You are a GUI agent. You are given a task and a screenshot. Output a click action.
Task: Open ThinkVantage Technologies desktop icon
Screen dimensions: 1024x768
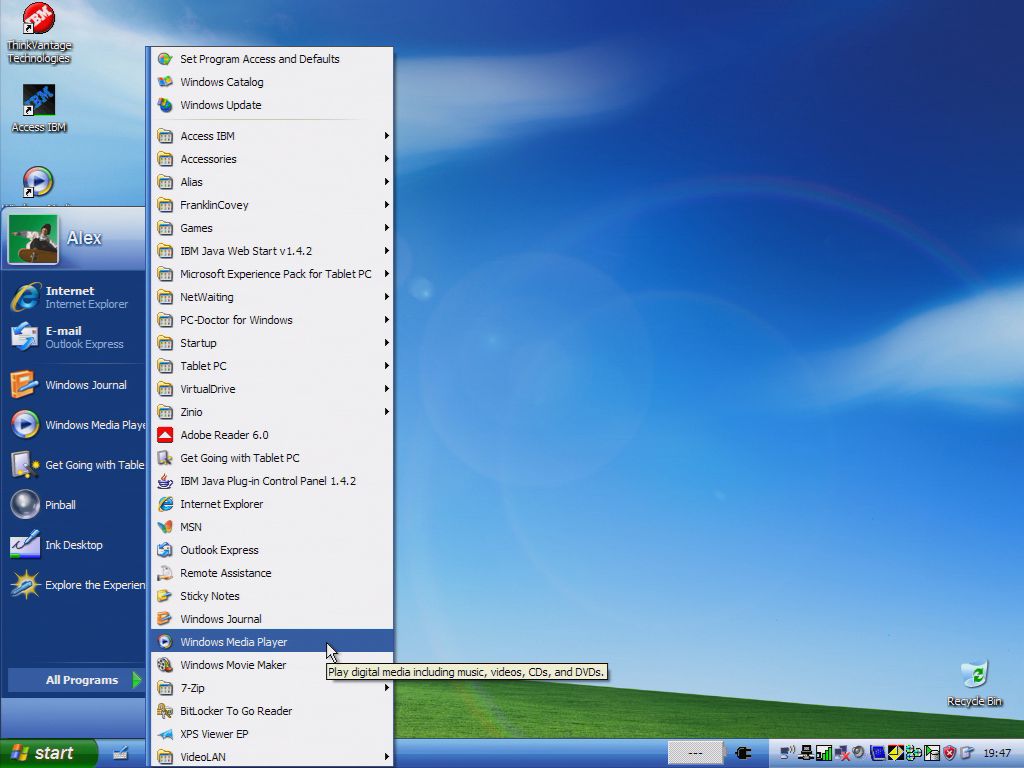click(x=39, y=20)
